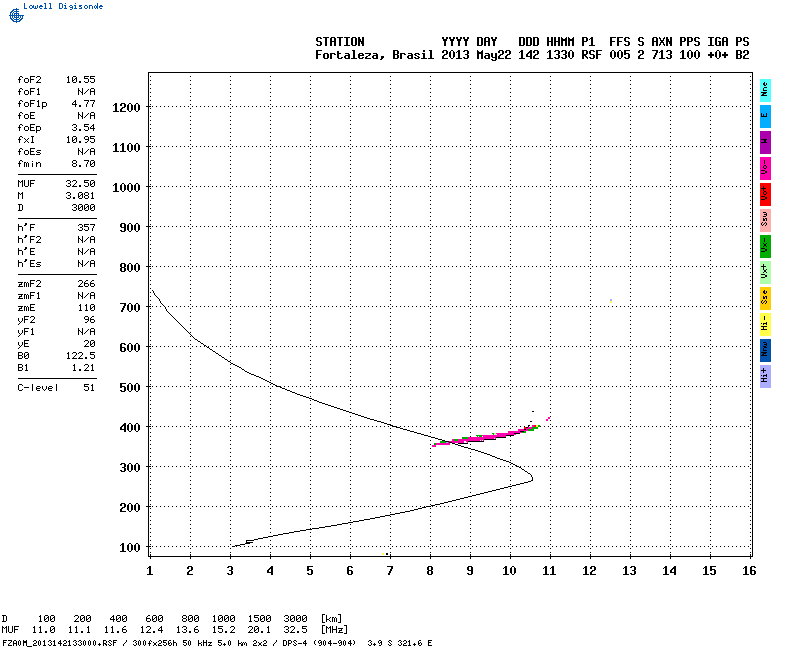
Task: Click the [km] unit label
Action: [332, 619]
